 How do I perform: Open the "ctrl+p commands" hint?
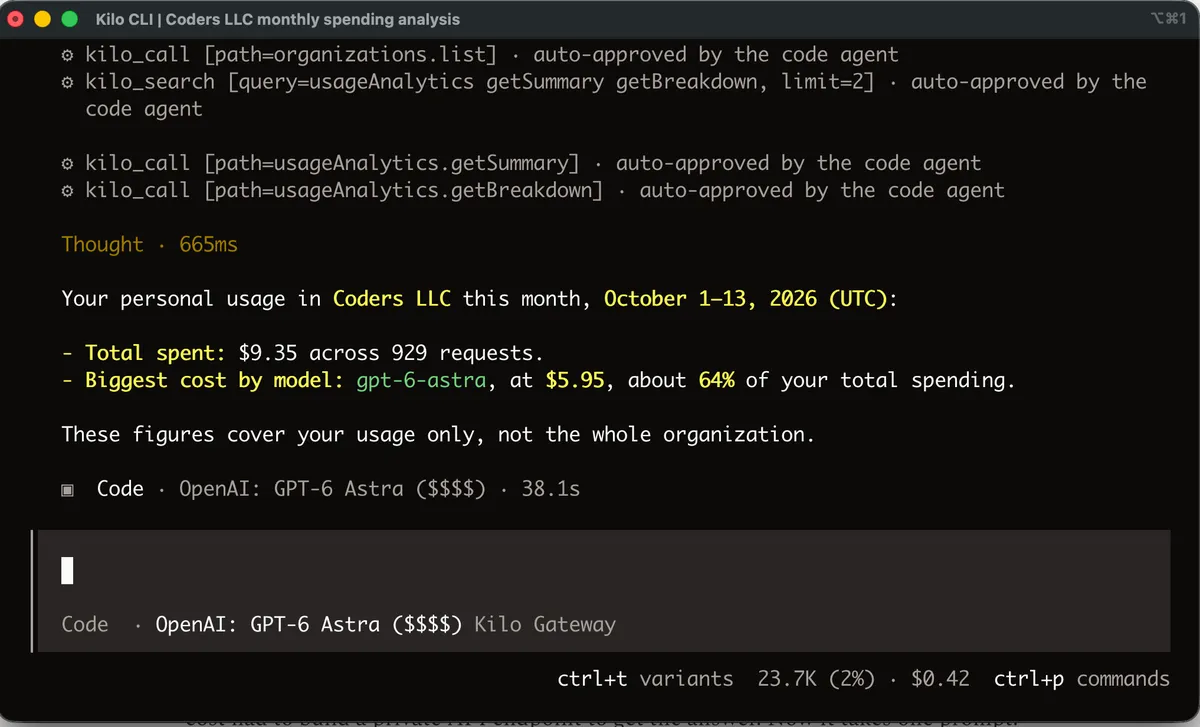tap(1082, 679)
